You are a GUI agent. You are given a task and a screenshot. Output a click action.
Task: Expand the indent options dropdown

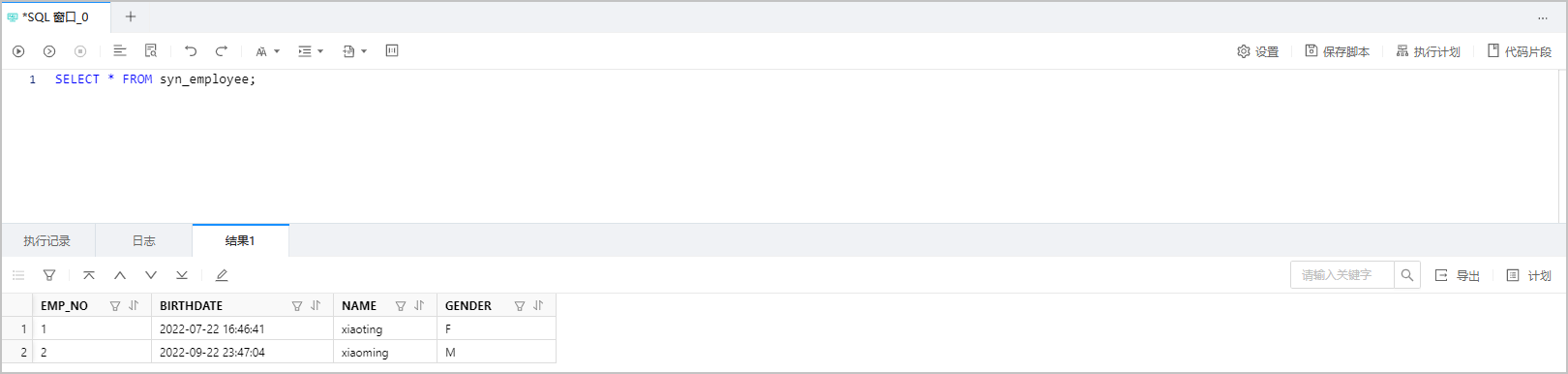coord(311,51)
